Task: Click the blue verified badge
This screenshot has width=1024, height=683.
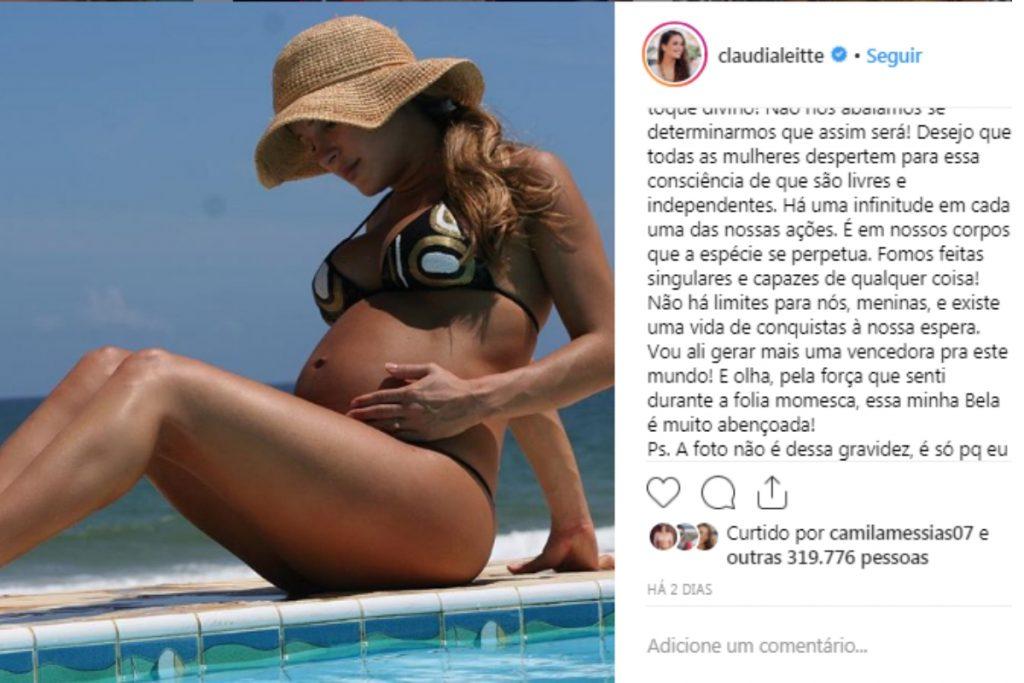Action: (839, 55)
